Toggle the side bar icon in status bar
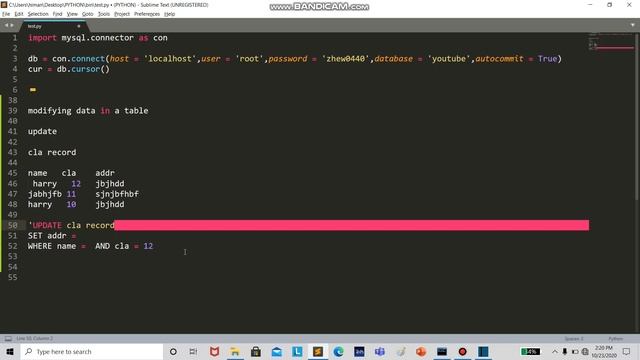The image size is (640, 360). [x=8, y=338]
